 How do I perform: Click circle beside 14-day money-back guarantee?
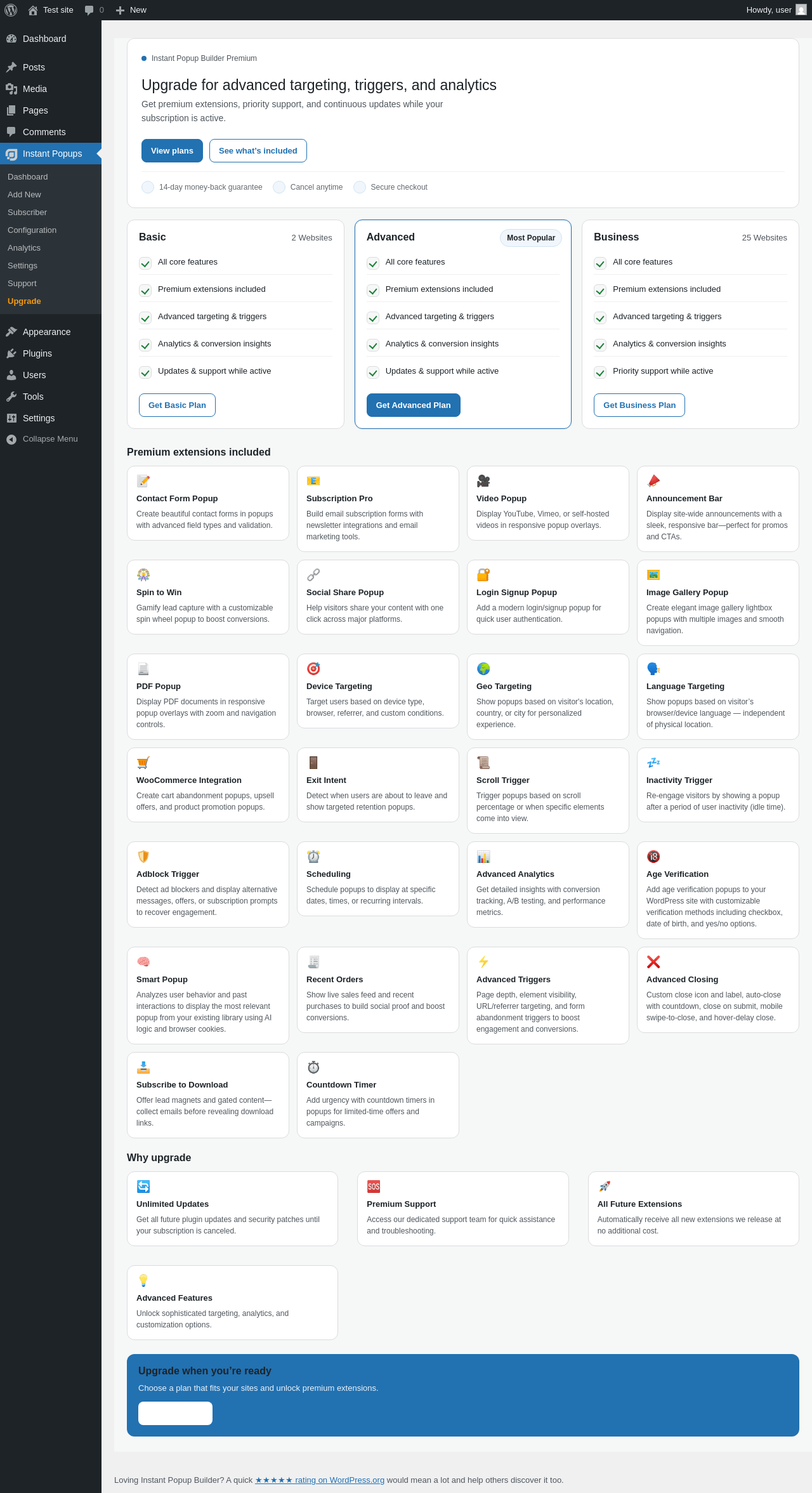[x=148, y=187]
